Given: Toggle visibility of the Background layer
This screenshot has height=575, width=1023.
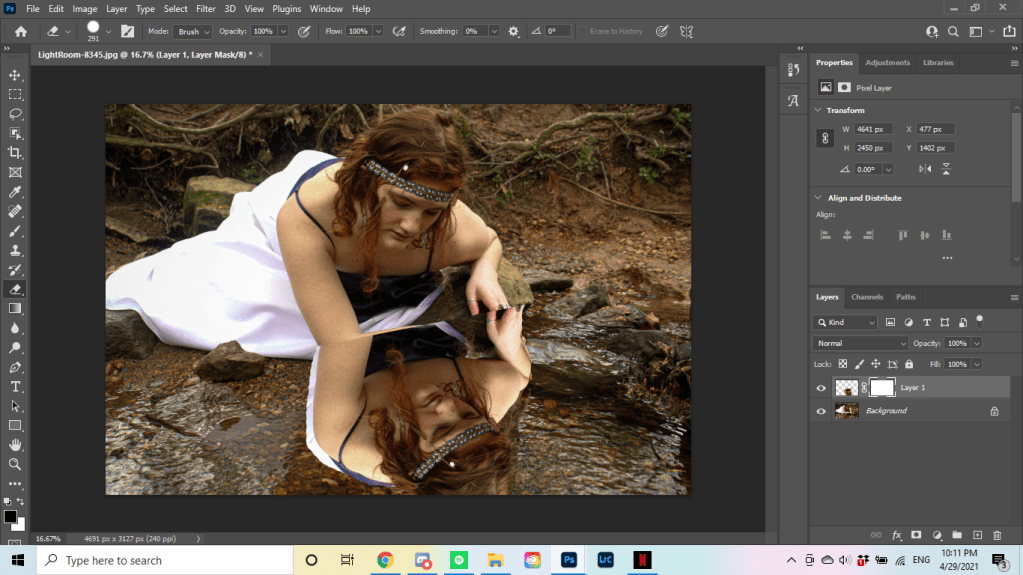Looking at the screenshot, I should (821, 411).
